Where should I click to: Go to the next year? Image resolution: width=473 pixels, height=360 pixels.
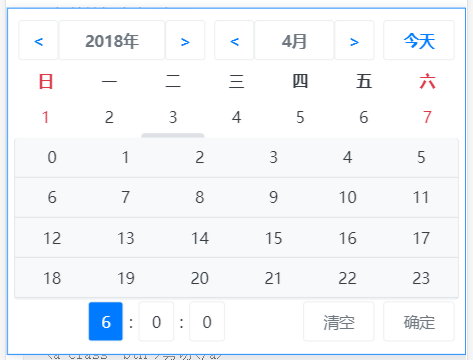tap(185, 40)
